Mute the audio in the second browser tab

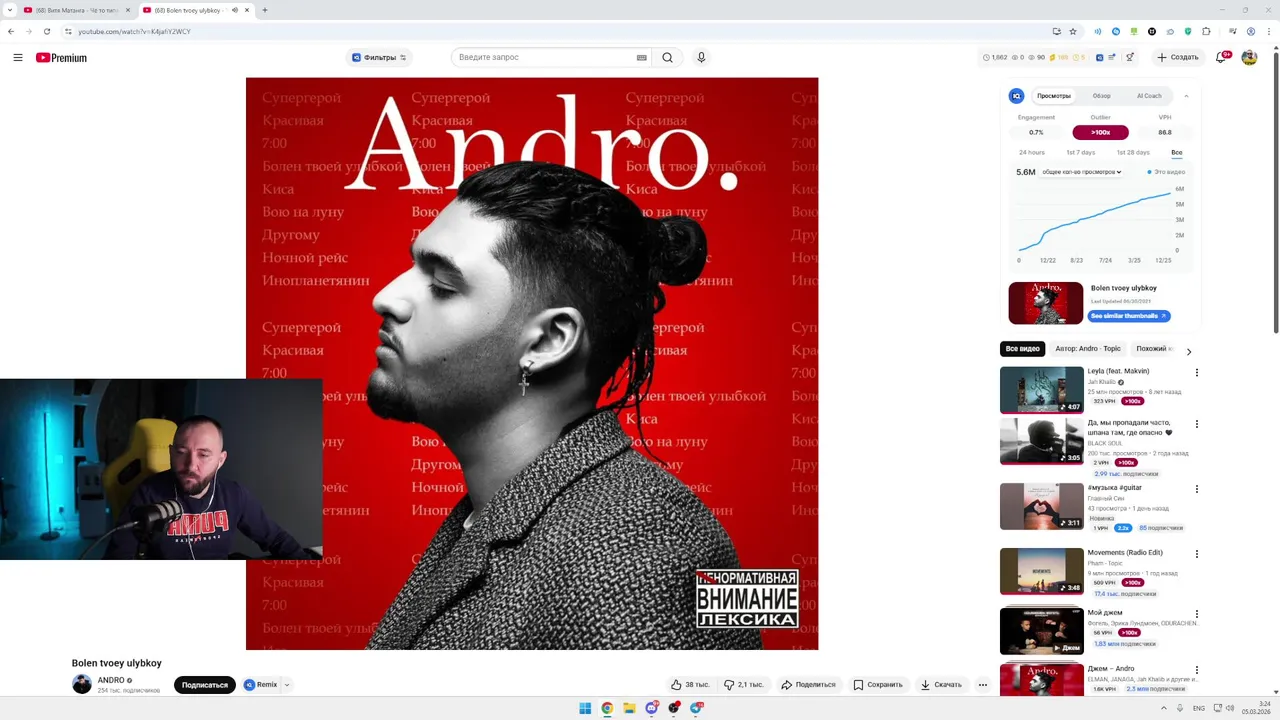[x=235, y=10]
